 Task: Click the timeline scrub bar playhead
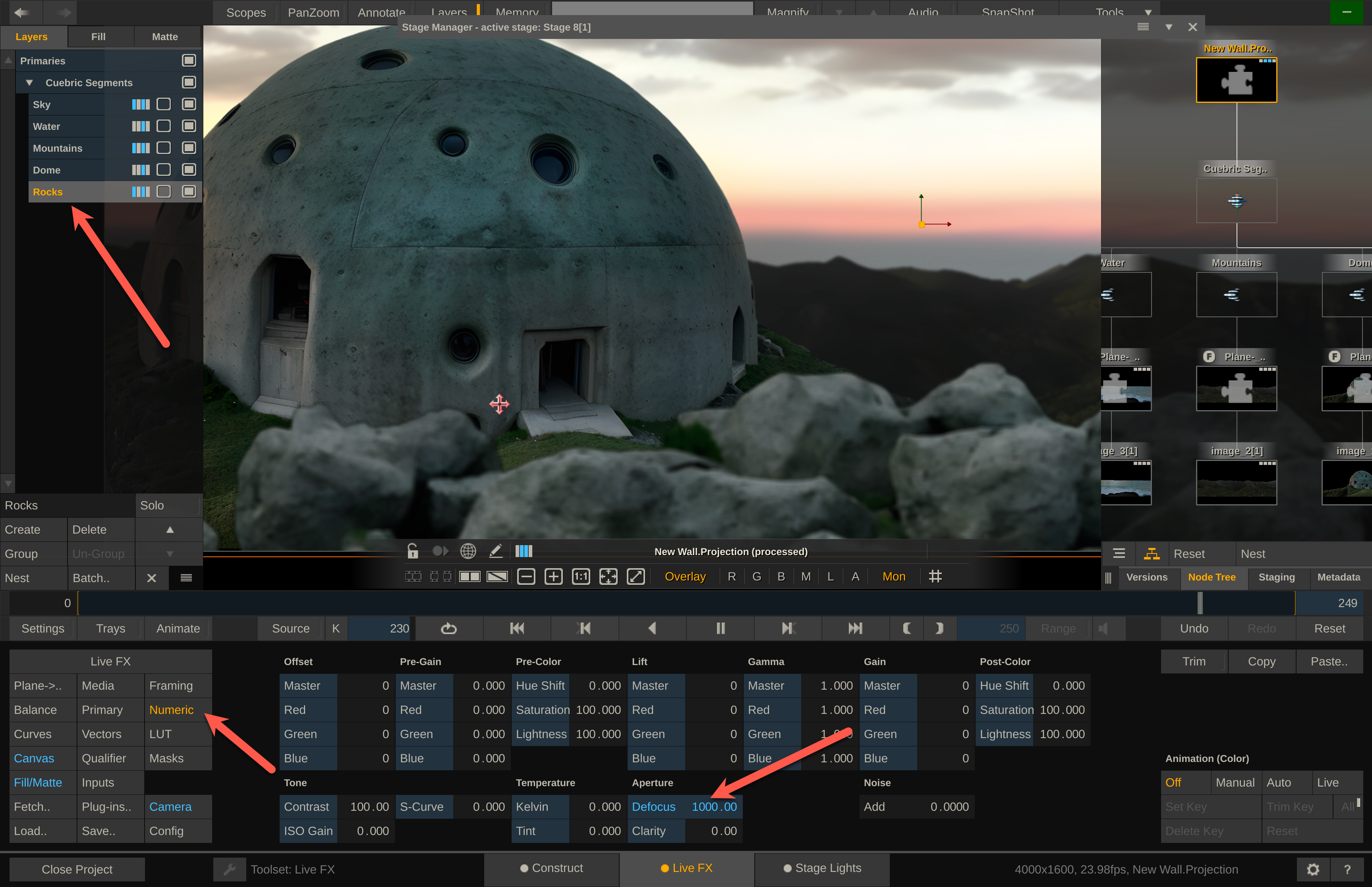point(1200,603)
